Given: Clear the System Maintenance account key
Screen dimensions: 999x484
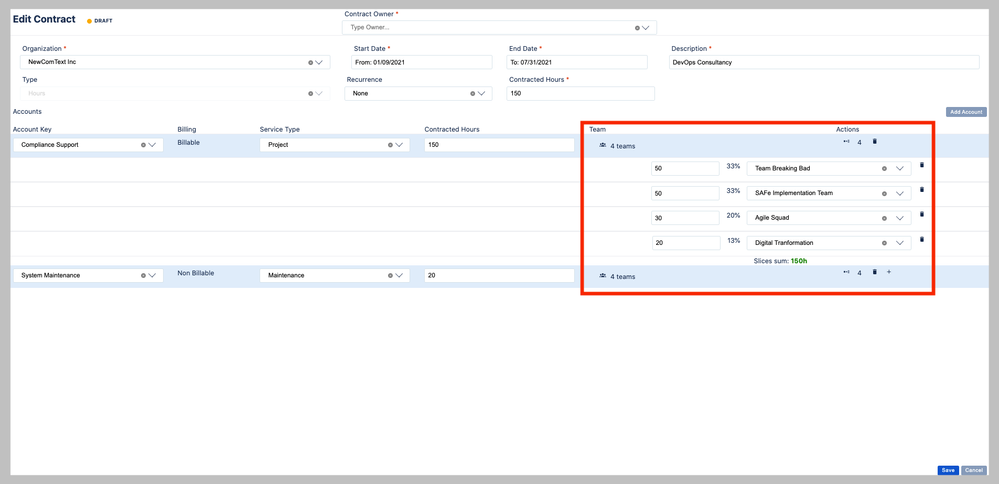Looking at the screenshot, I should coord(143,276).
